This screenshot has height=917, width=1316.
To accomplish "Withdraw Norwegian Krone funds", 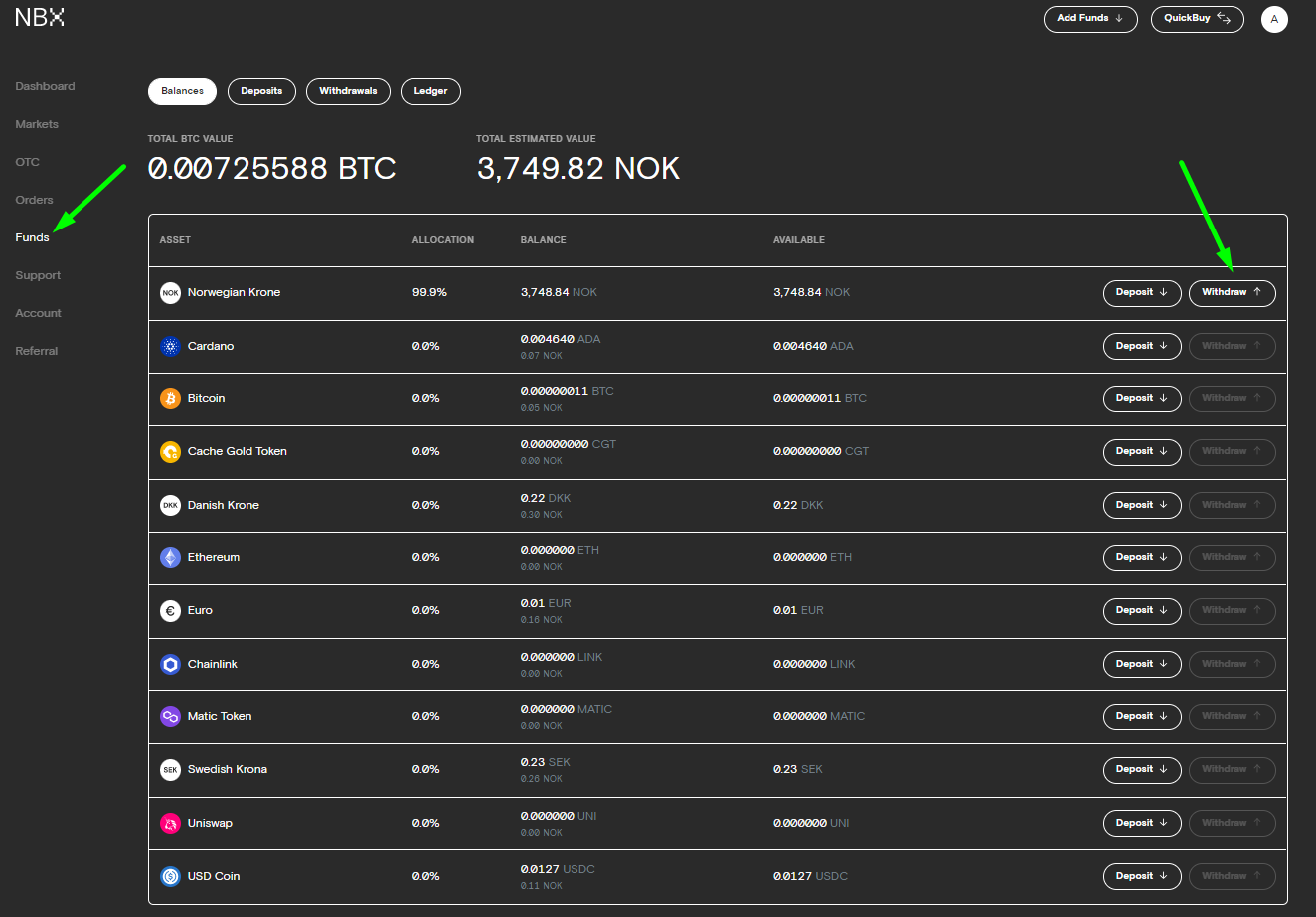I will coord(1232,292).
